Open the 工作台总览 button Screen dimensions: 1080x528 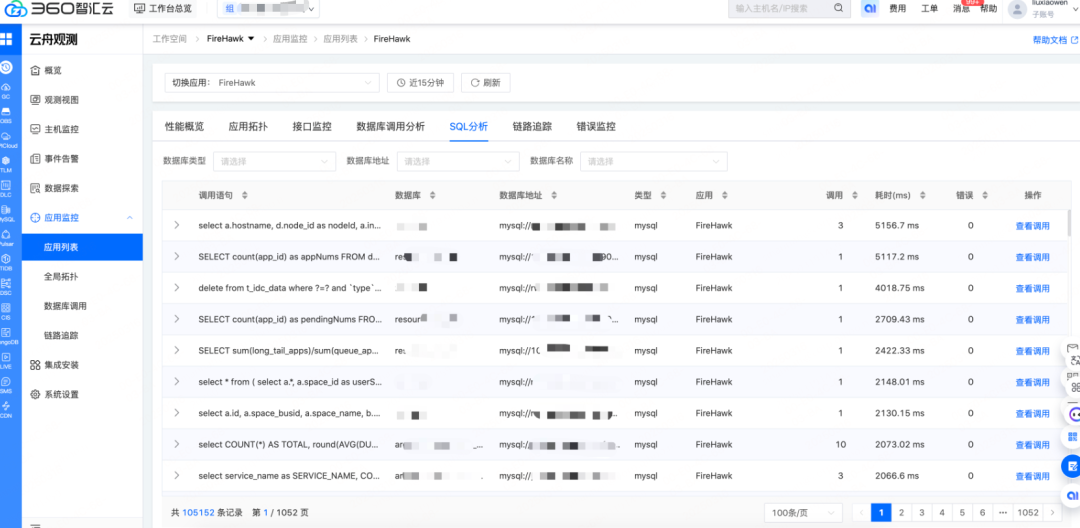(x=163, y=9)
